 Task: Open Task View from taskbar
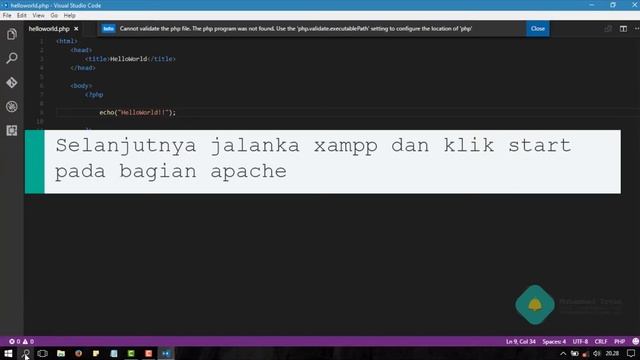tap(42, 353)
